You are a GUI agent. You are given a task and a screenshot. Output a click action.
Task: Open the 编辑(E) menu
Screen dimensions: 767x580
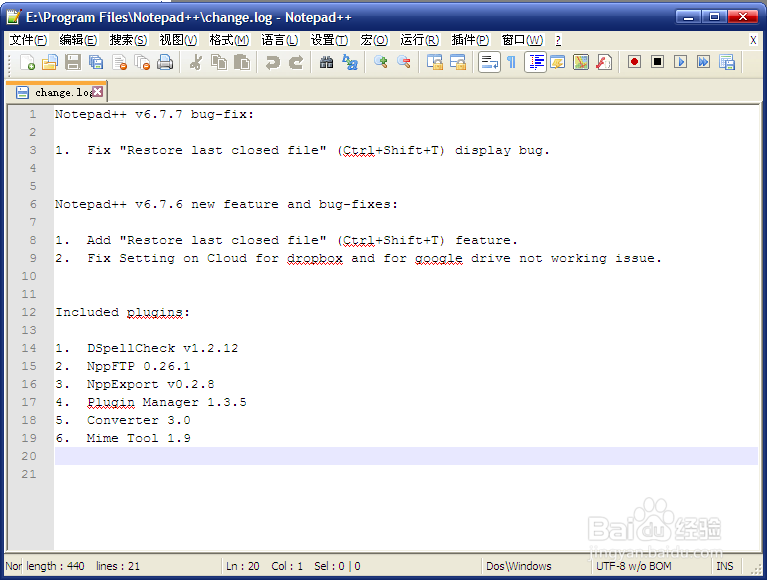pos(78,40)
